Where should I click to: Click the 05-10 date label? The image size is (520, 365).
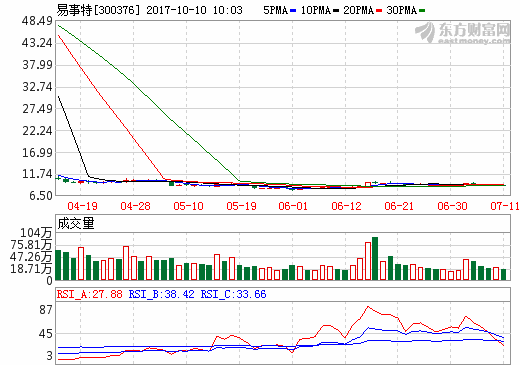(x=188, y=206)
